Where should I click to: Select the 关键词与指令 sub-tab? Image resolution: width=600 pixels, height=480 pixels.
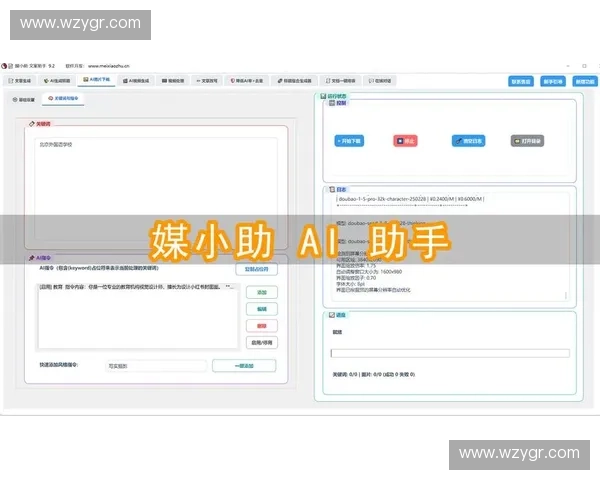coord(63,99)
